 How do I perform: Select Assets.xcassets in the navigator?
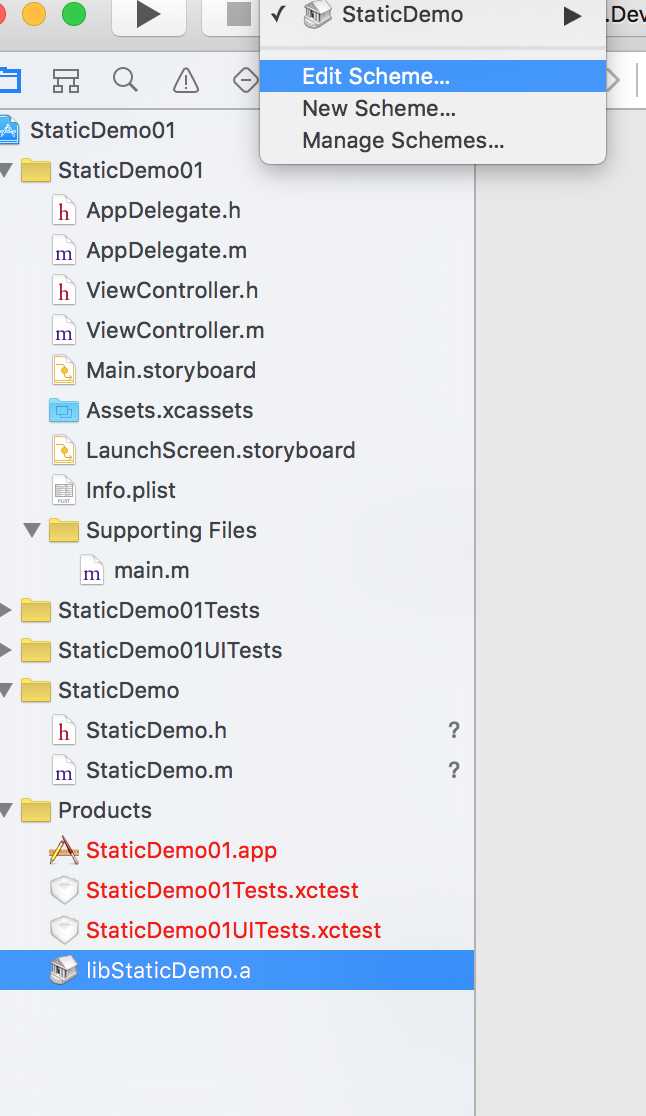[x=169, y=411]
